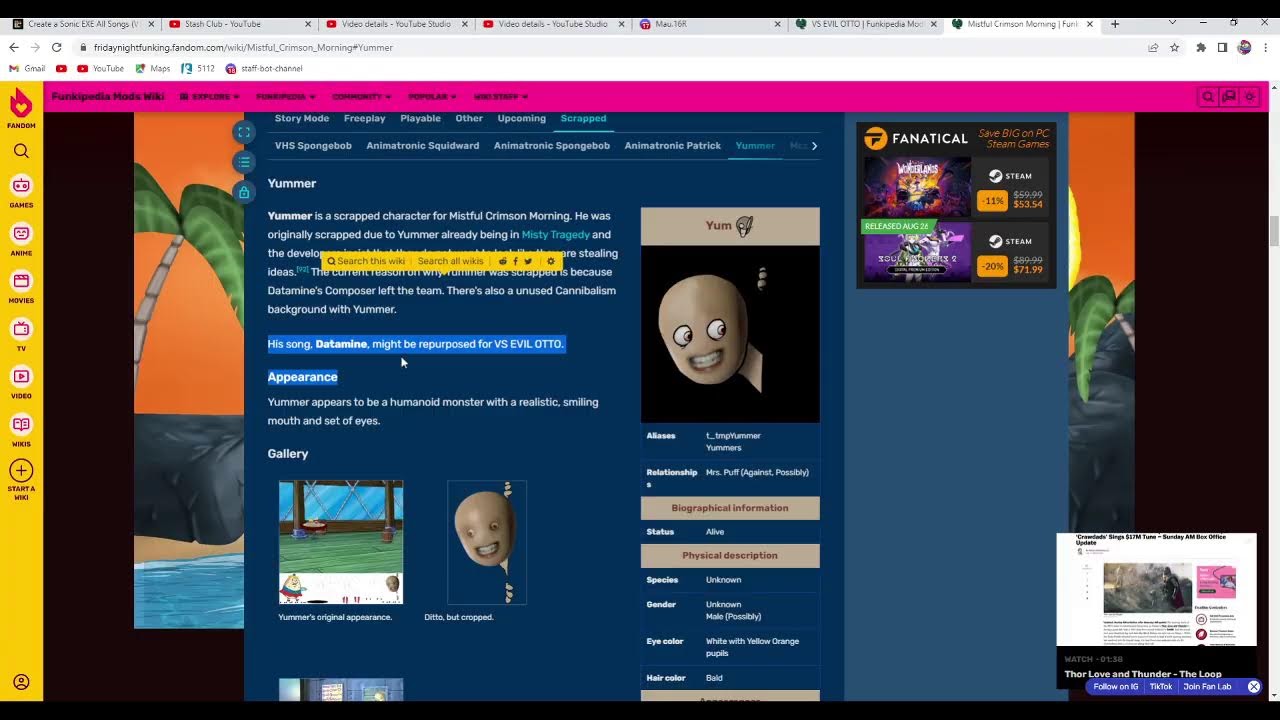Open the Wikis section in Fandom sidebar
1280x720 pixels.
(x=21, y=430)
